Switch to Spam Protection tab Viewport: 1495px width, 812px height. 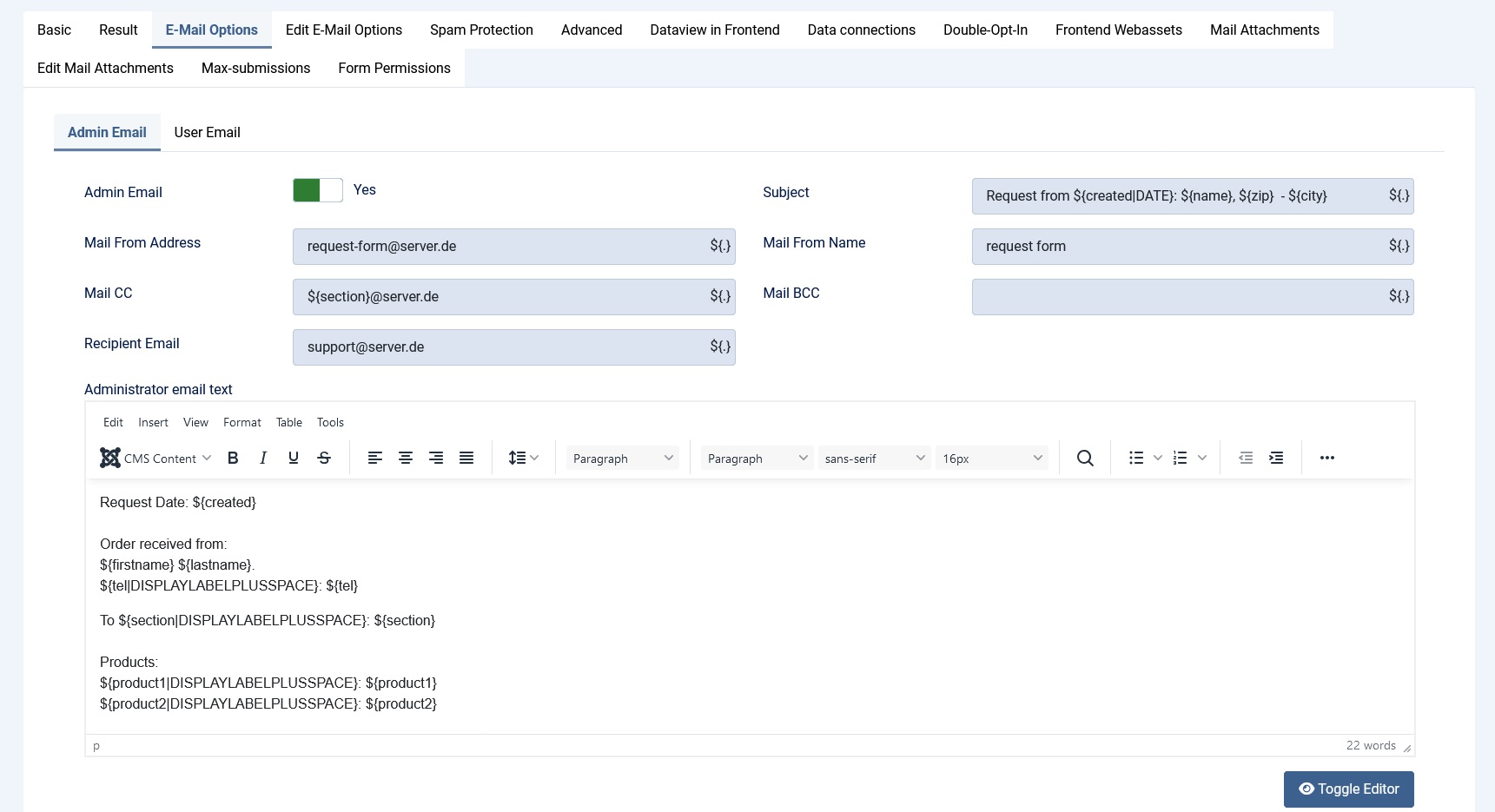[481, 30]
